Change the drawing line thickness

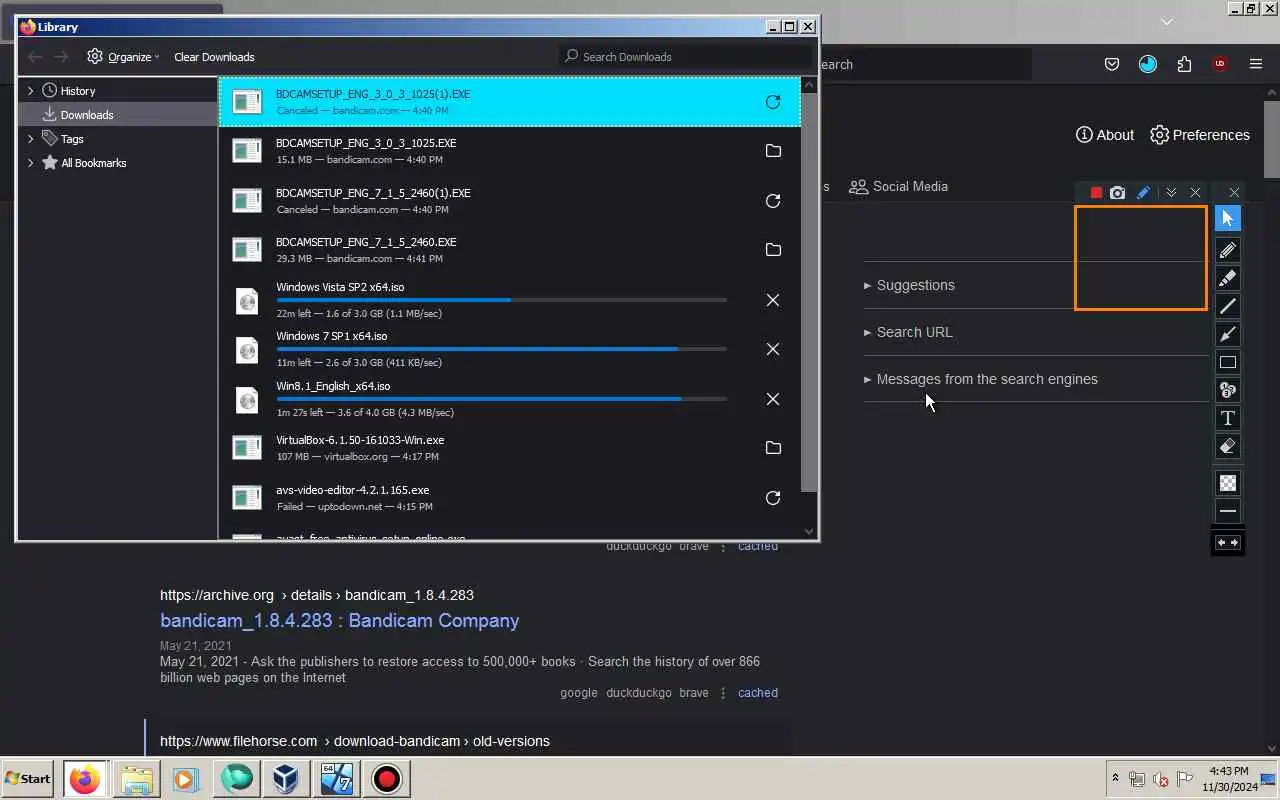pyautogui.click(x=1228, y=511)
